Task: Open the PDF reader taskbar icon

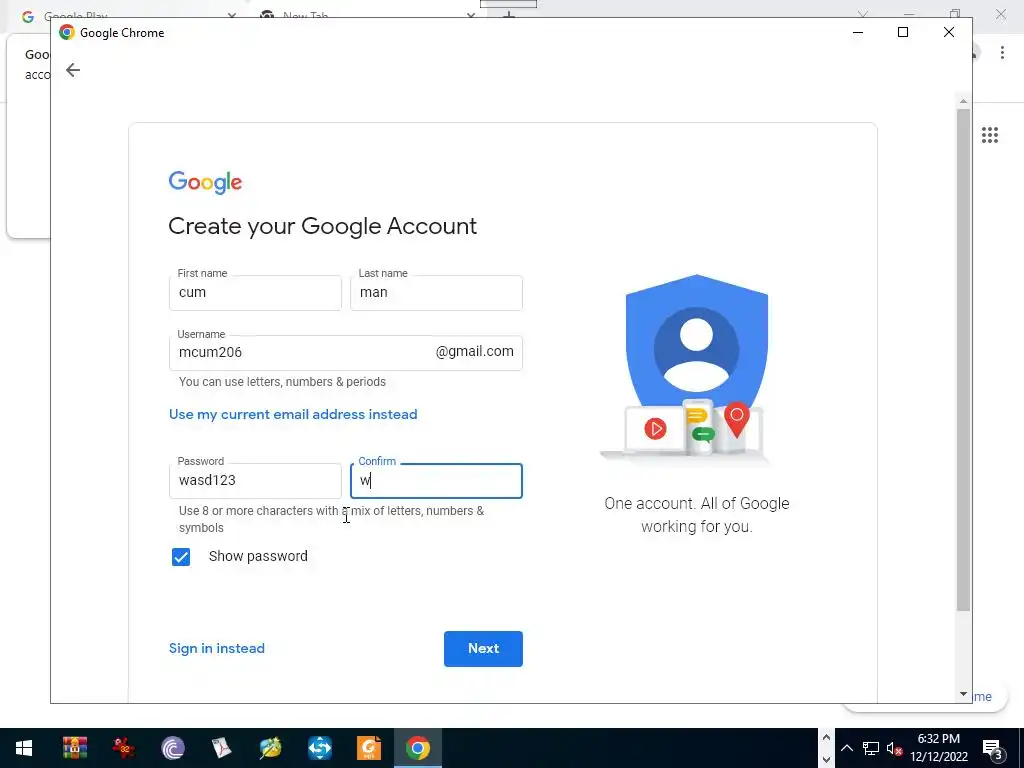Action: click(221, 748)
